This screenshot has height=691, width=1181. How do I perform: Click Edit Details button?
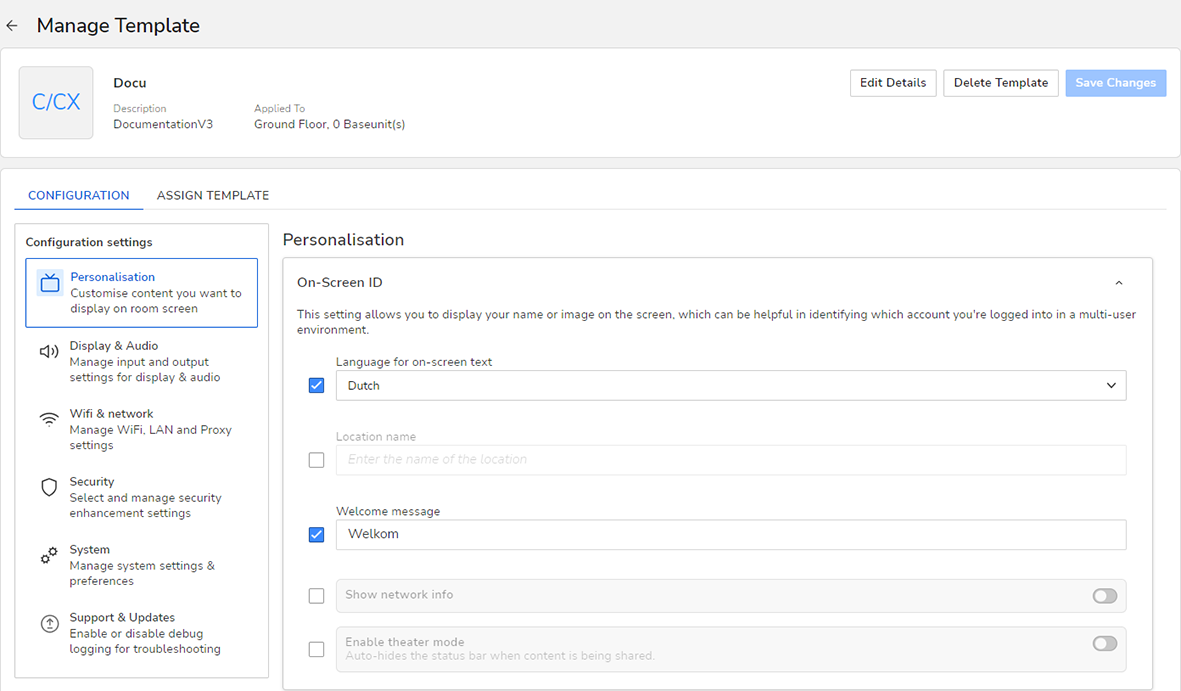click(893, 83)
